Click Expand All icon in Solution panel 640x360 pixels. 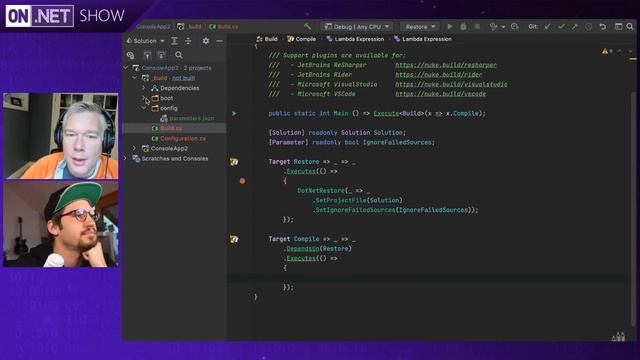coord(174,41)
